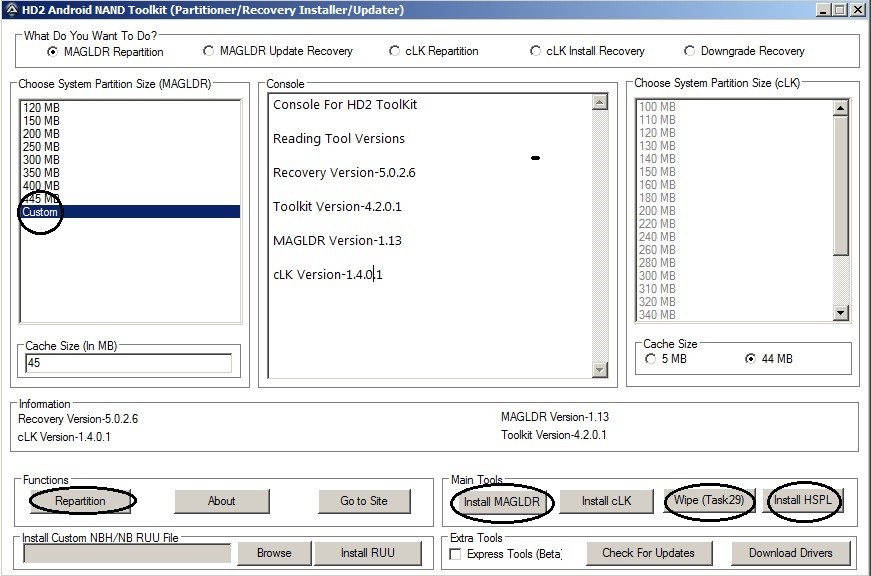Screen dimensions: 871x576
Task: Click the Cache Size (In MB) input field
Action: 127,363
